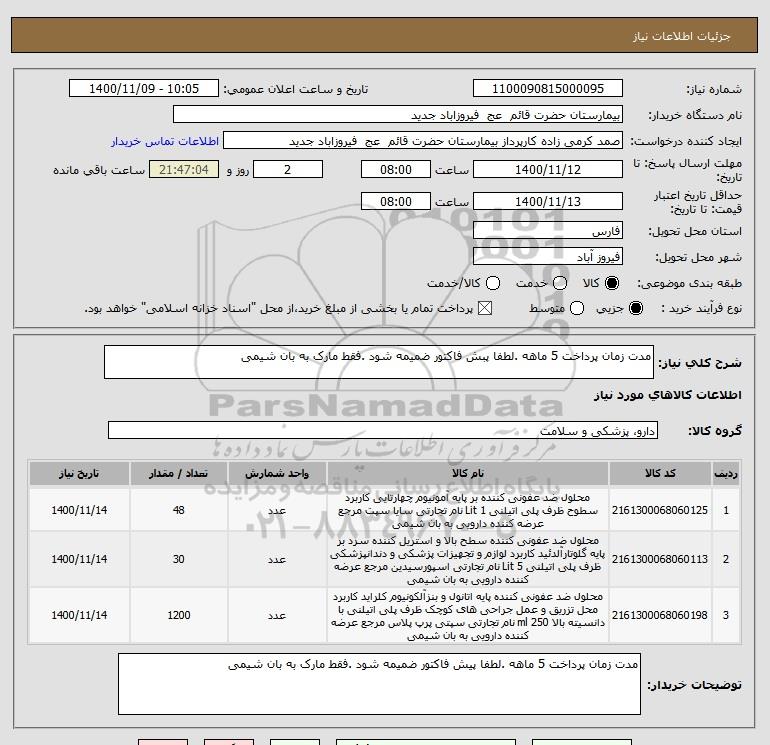The width and height of the screenshot is (770, 745).
Task: Click the remaining days field showing 2
Action: point(288,169)
